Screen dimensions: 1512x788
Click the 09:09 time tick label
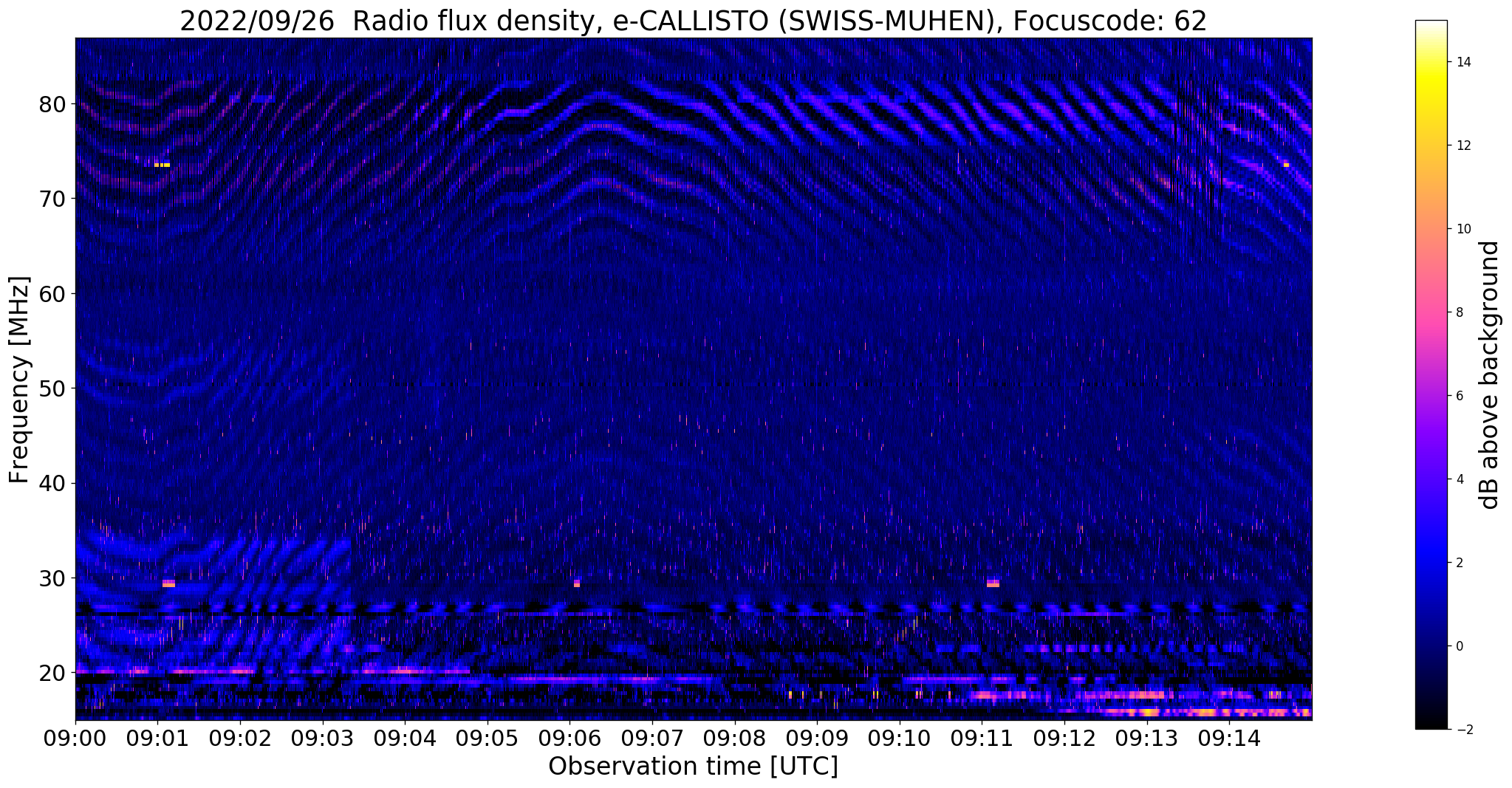(817, 738)
